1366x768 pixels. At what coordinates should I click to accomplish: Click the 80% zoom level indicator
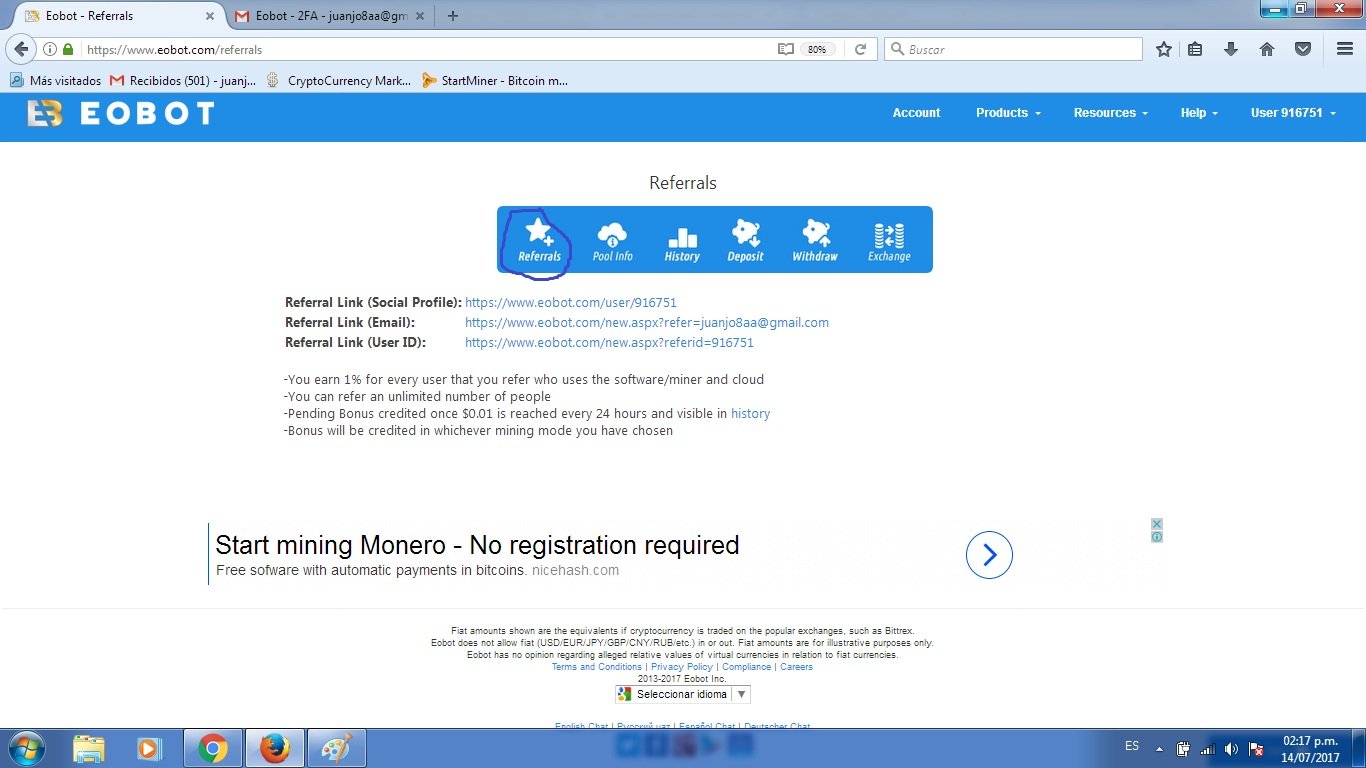click(x=817, y=49)
